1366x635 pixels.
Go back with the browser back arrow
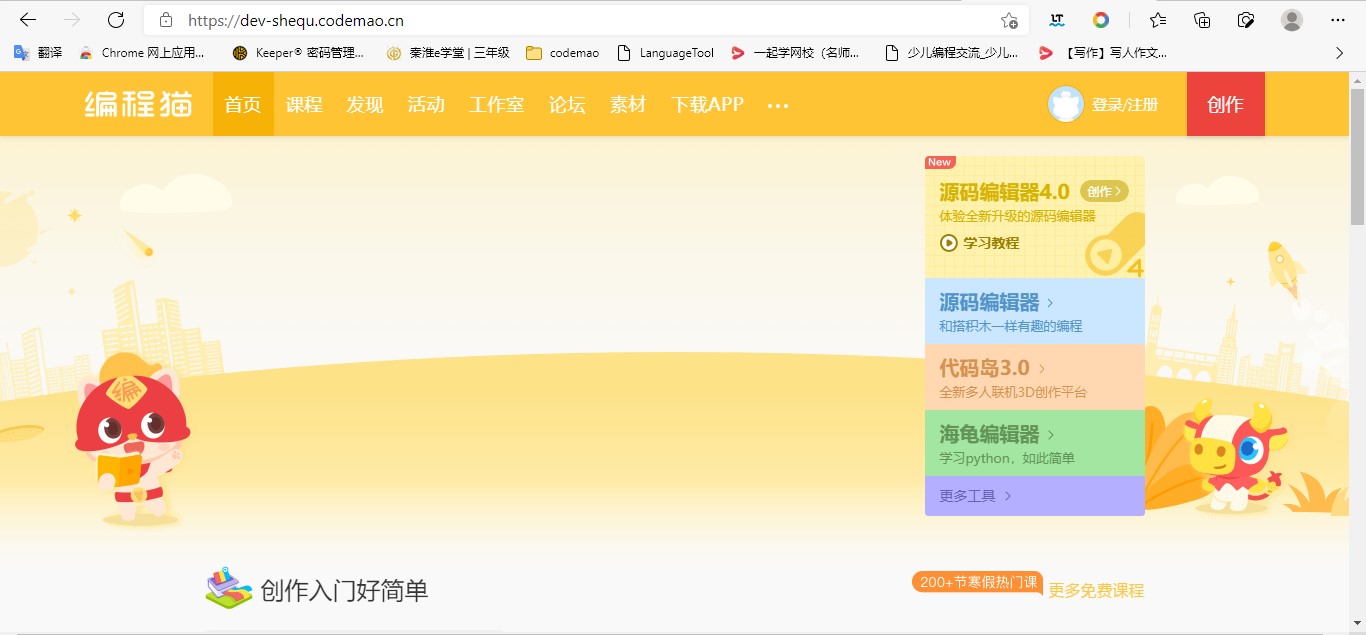[x=28, y=20]
